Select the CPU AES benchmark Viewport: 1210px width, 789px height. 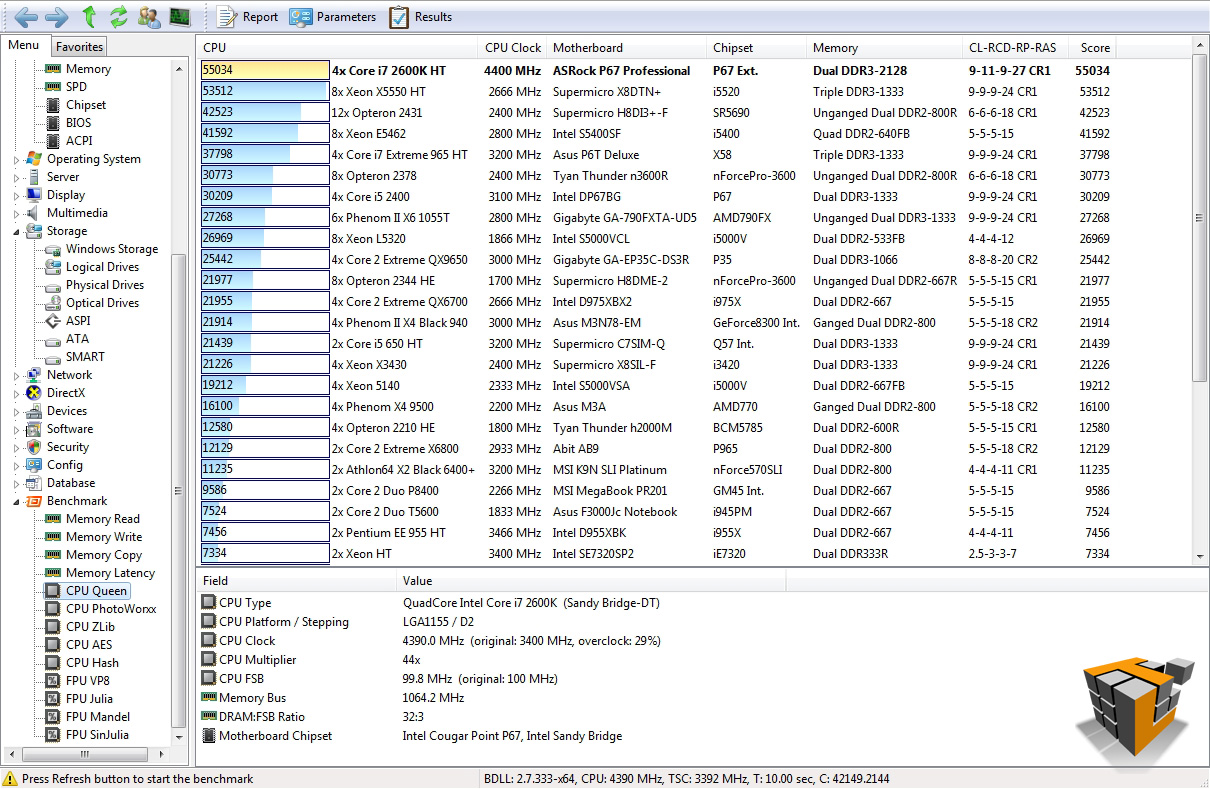point(89,645)
